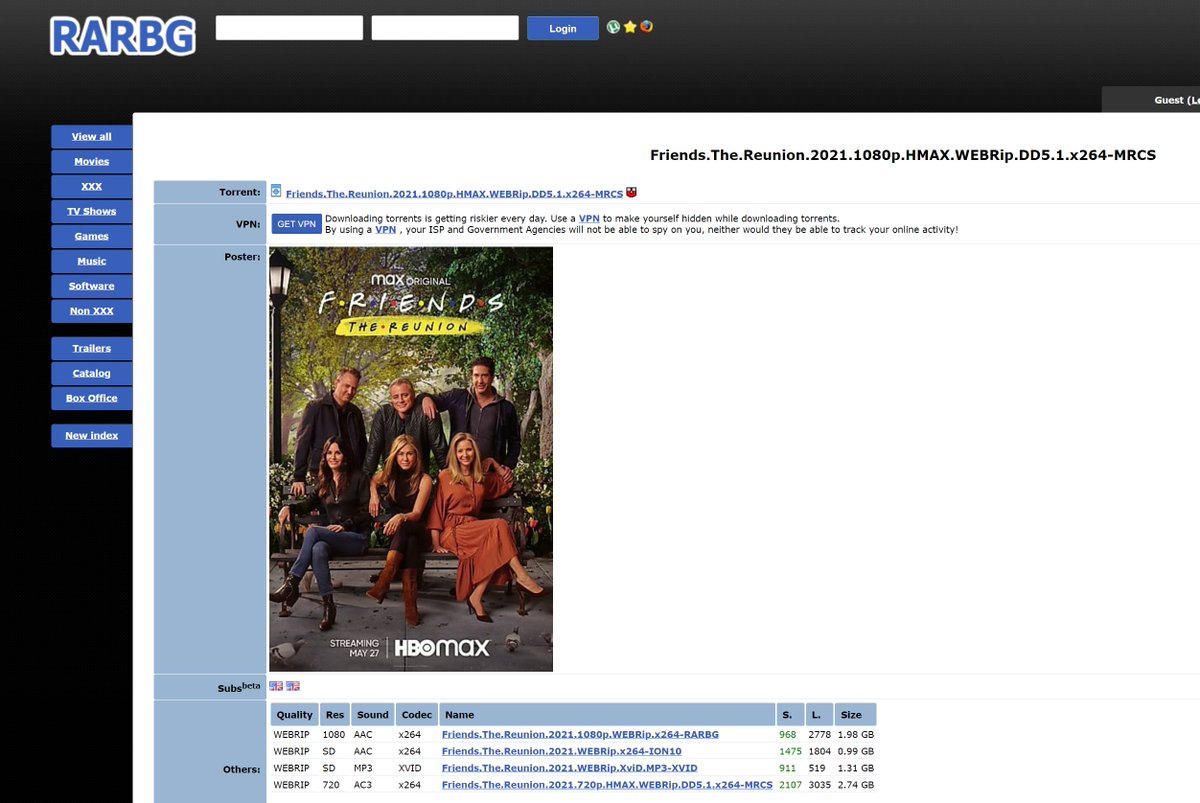Screen dimensions: 1200x803
Task: Click the page title heading text
Action: (x=903, y=155)
